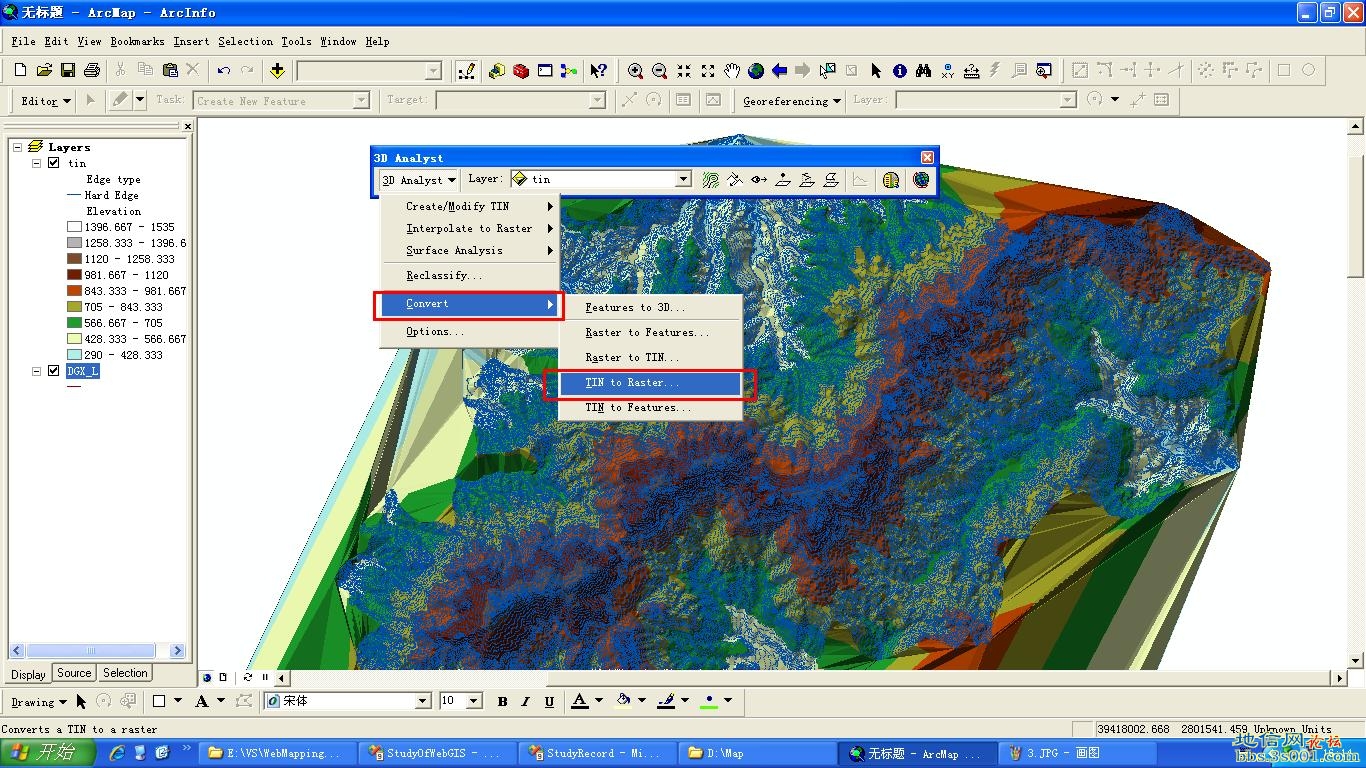
Task: Click the 1396.667 - 1535 elevation color swatch
Action: [74, 227]
